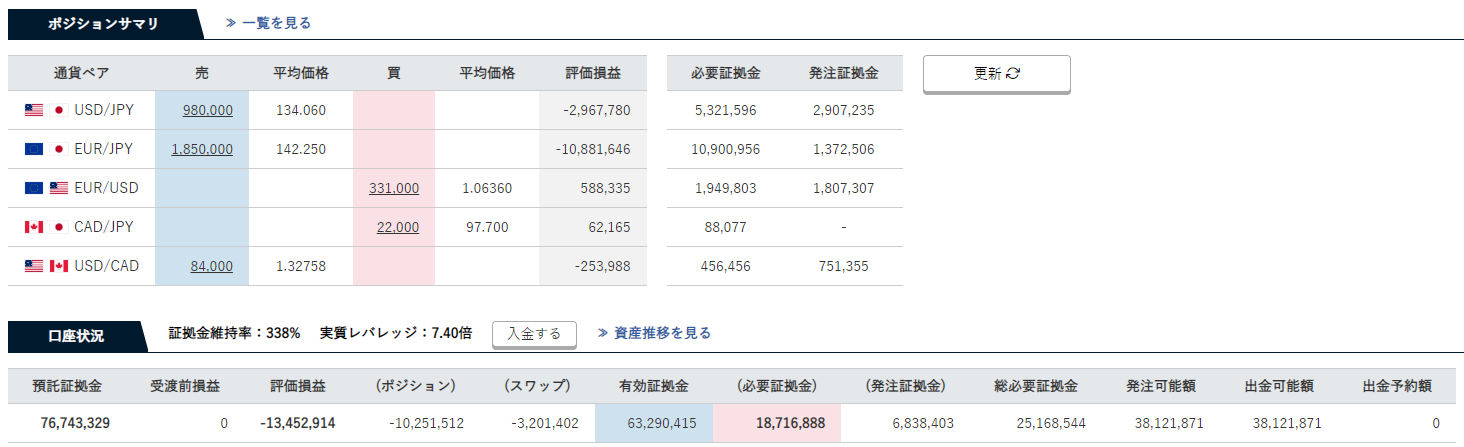Select the ポジションサマリ section tab
Screen dimensions: 1464x447
103,23
